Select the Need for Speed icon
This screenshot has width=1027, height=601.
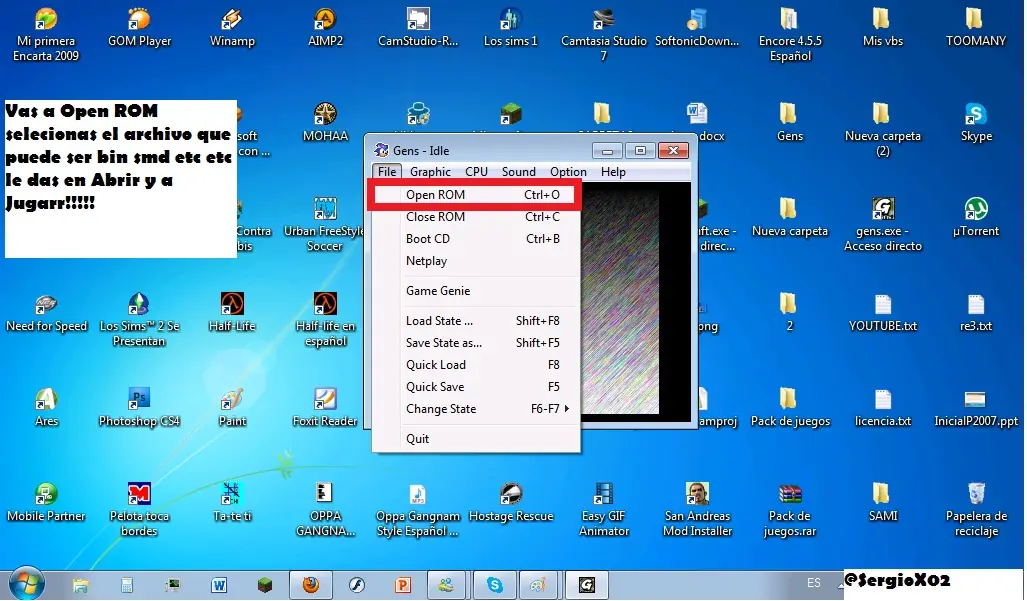click(46, 314)
